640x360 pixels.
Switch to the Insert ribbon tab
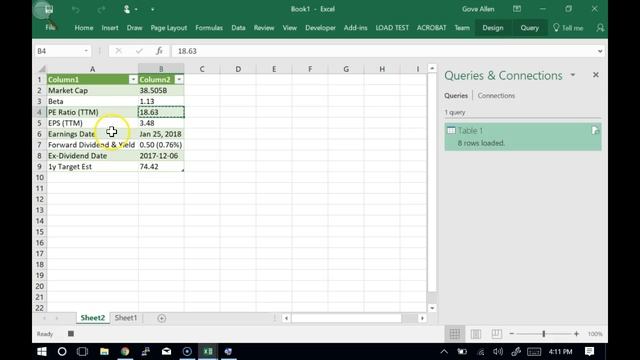click(x=110, y=28)
